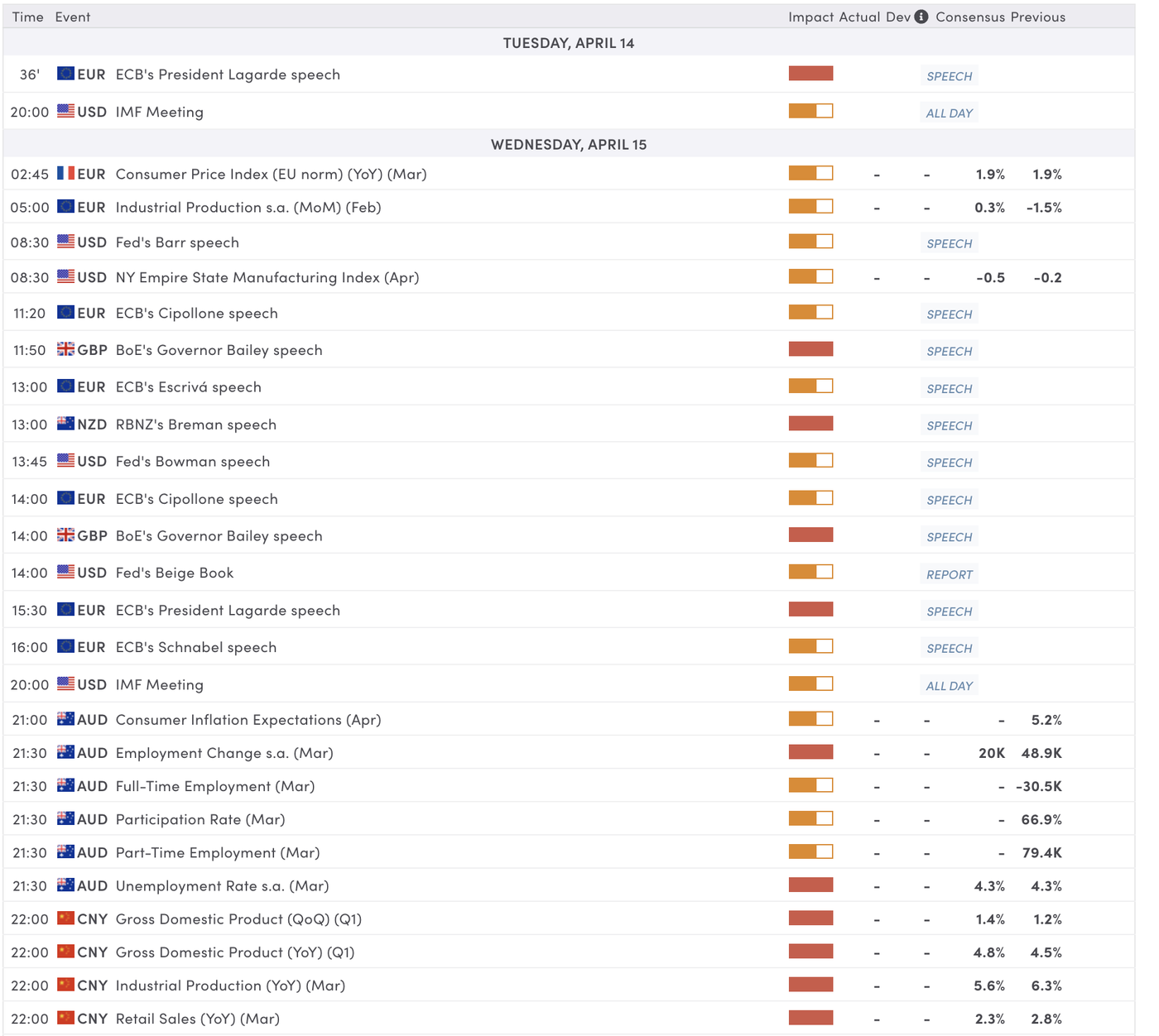Open the Fed's Bowman speech event
The image size is (1159, 1036).
pos(193,461)
